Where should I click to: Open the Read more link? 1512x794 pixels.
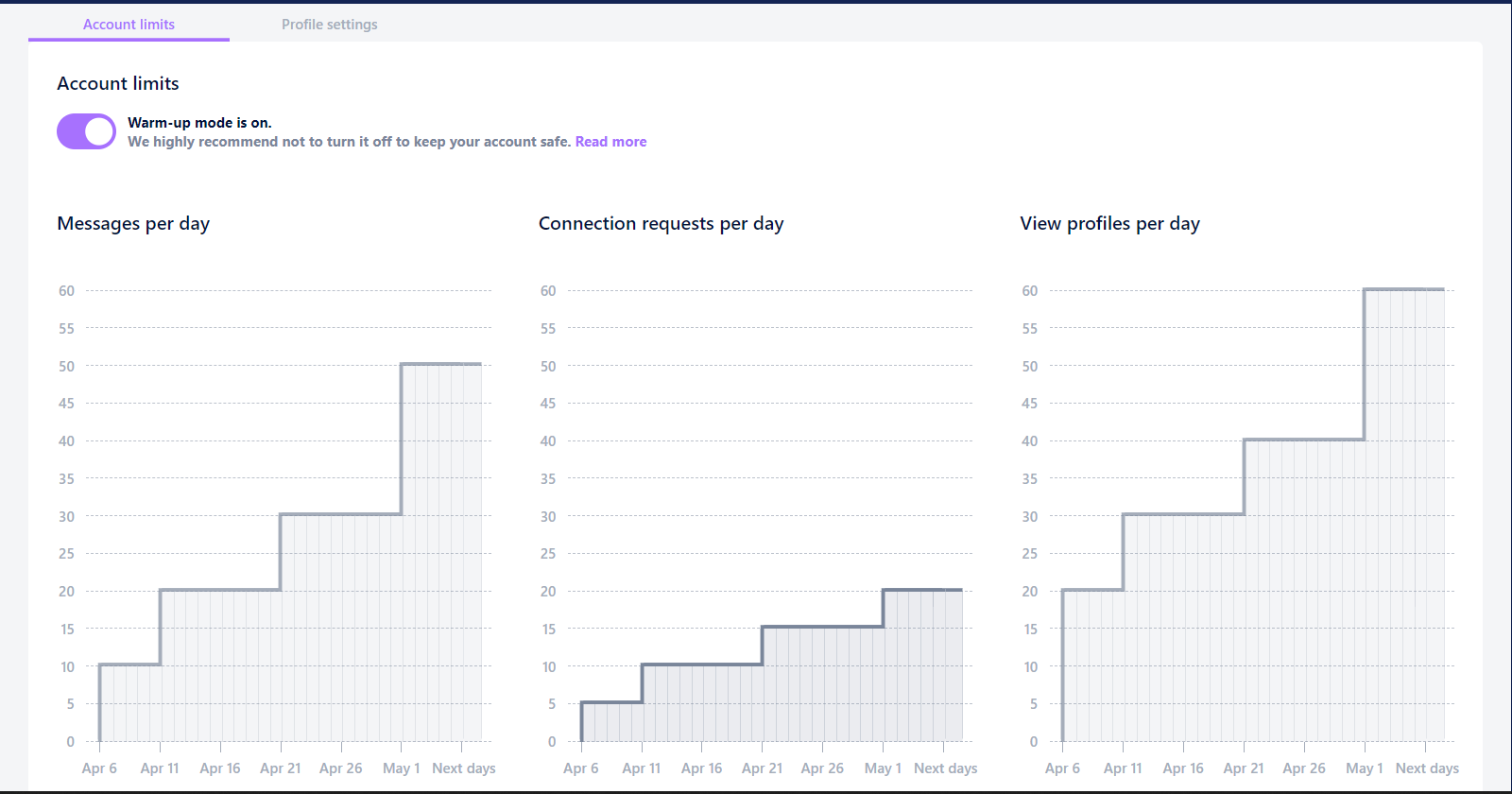(610, 142)
